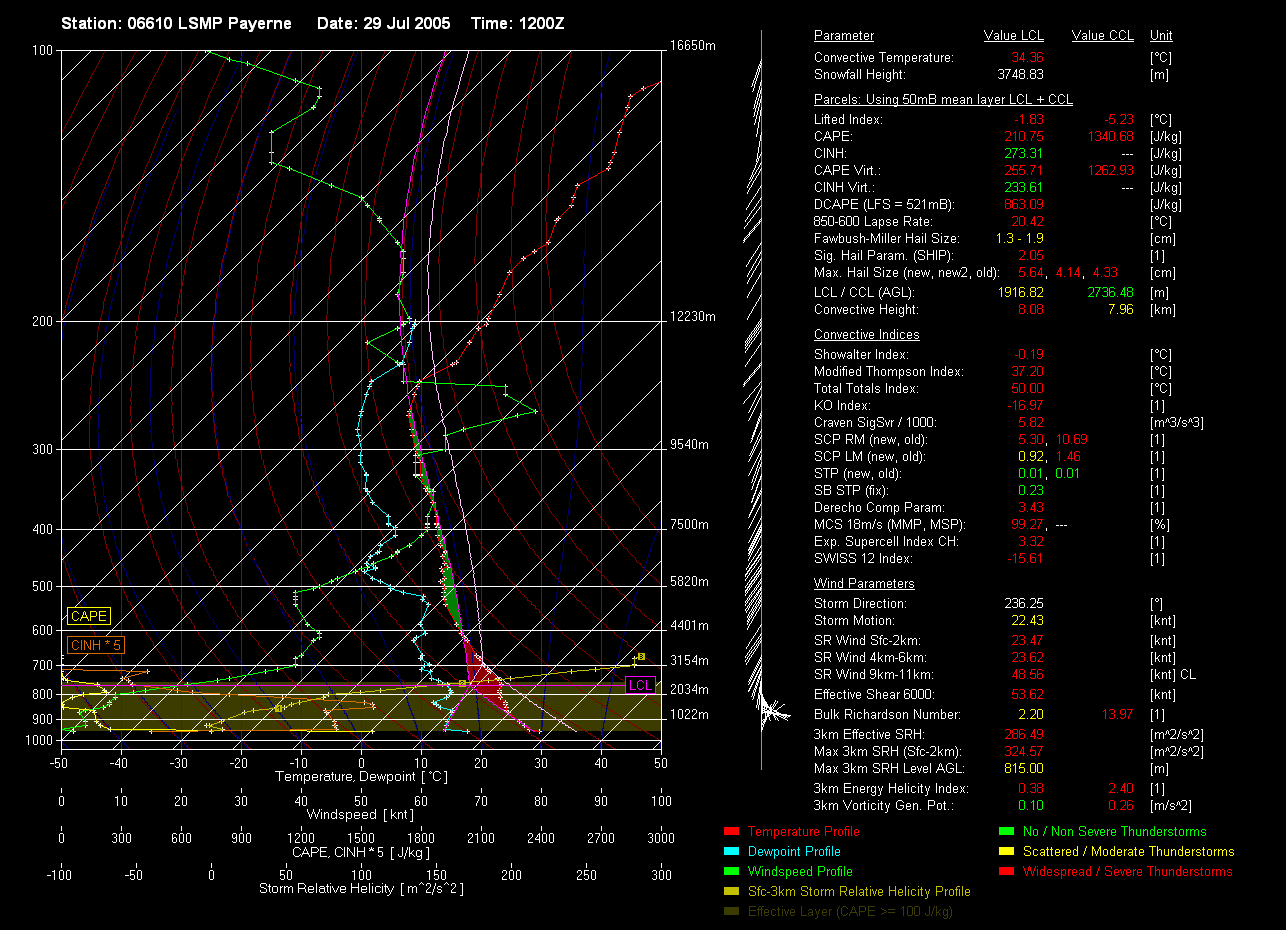The height and width of the screenshot is (930, 1286).
Task: Click the 12230m height label
Action: (693, 317)
